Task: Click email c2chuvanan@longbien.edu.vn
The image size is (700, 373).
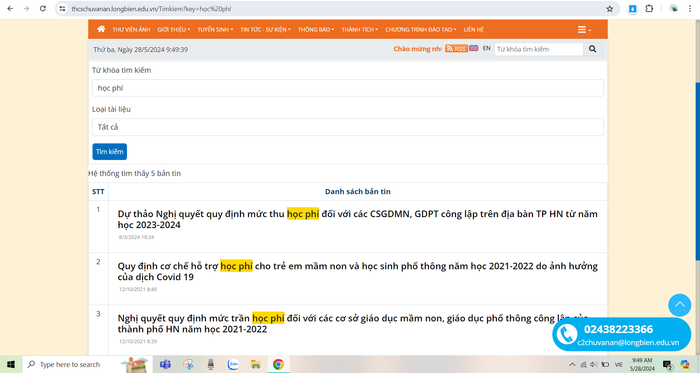Action: (x=628, y=343)
